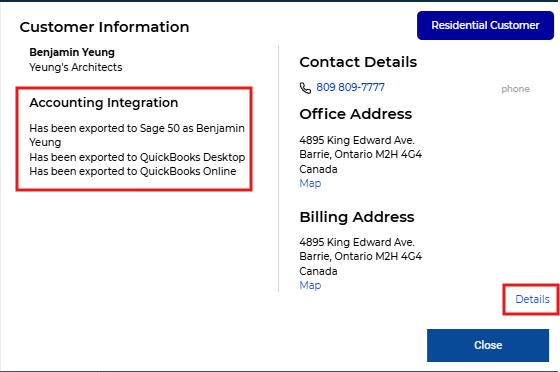Open the Details link
The image size is (560, 372).
(x=532, y=299)
